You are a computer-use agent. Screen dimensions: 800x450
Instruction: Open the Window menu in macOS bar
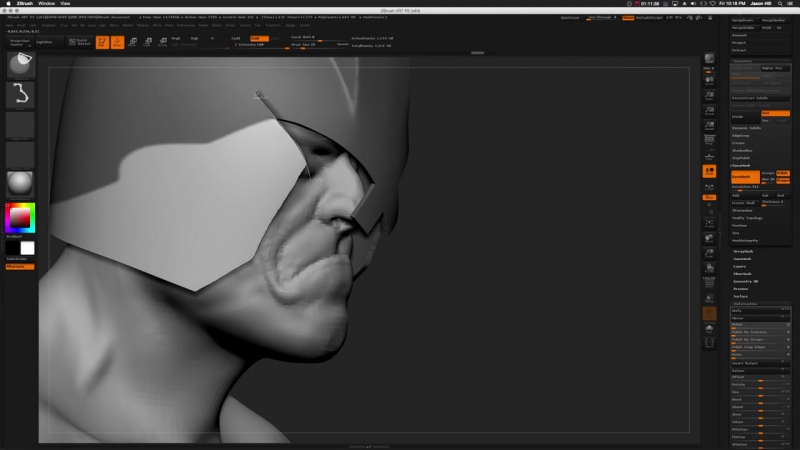[46, 3]
